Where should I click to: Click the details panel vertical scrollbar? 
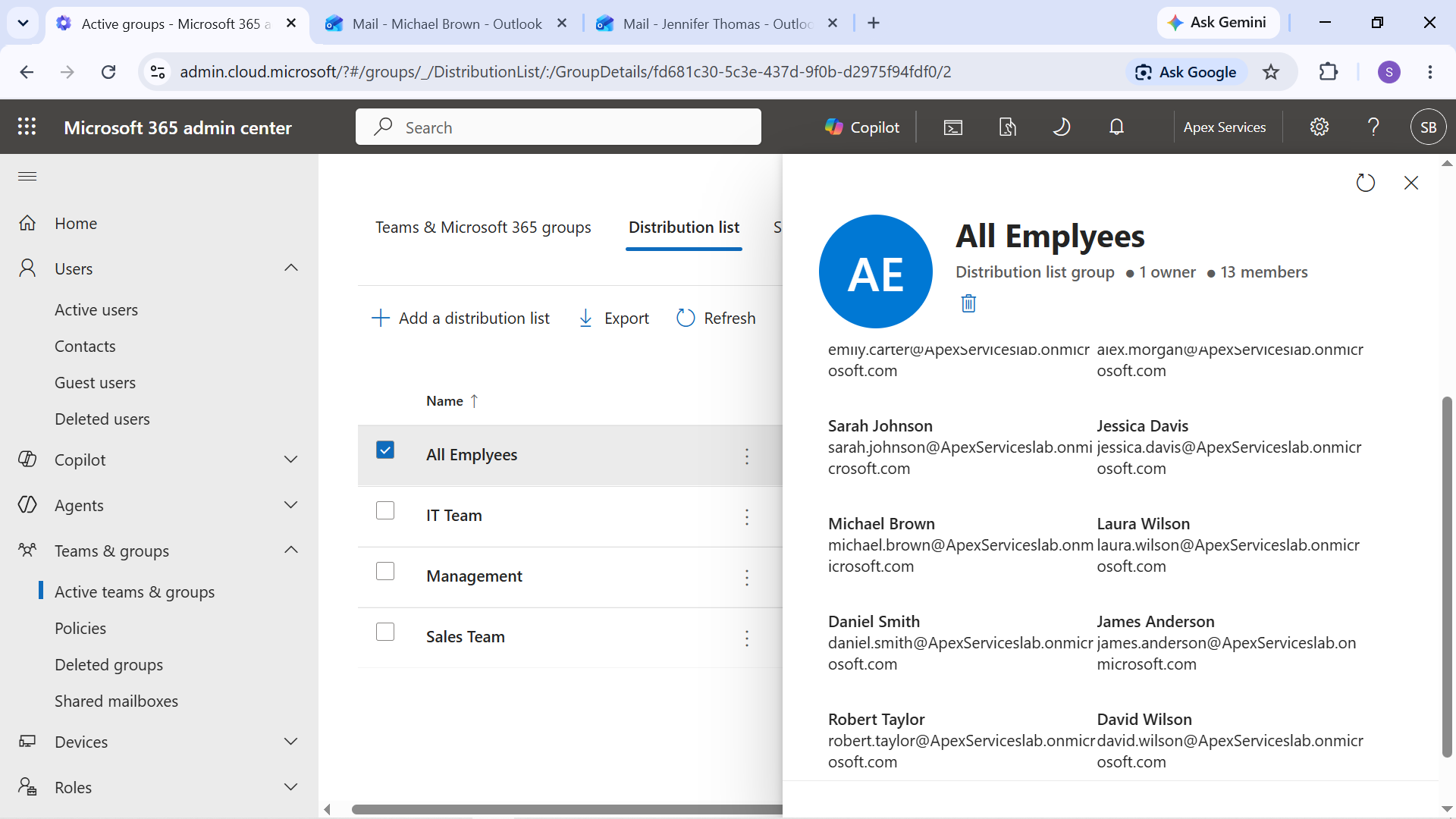1447,576
